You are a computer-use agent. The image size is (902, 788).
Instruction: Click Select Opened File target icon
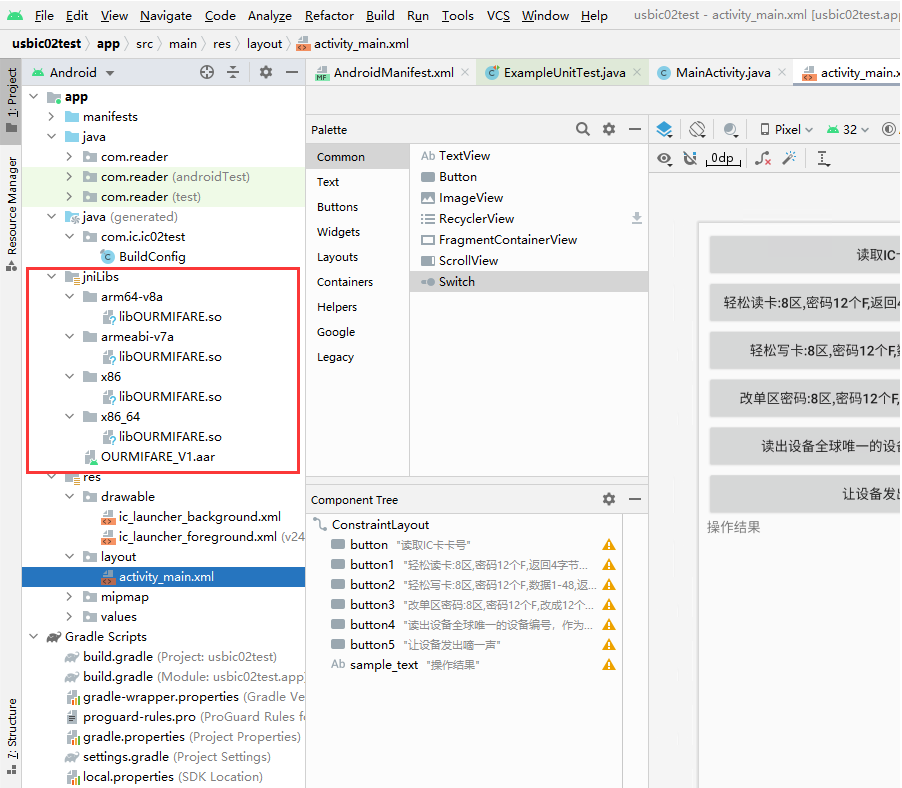[x=207, y=72]
